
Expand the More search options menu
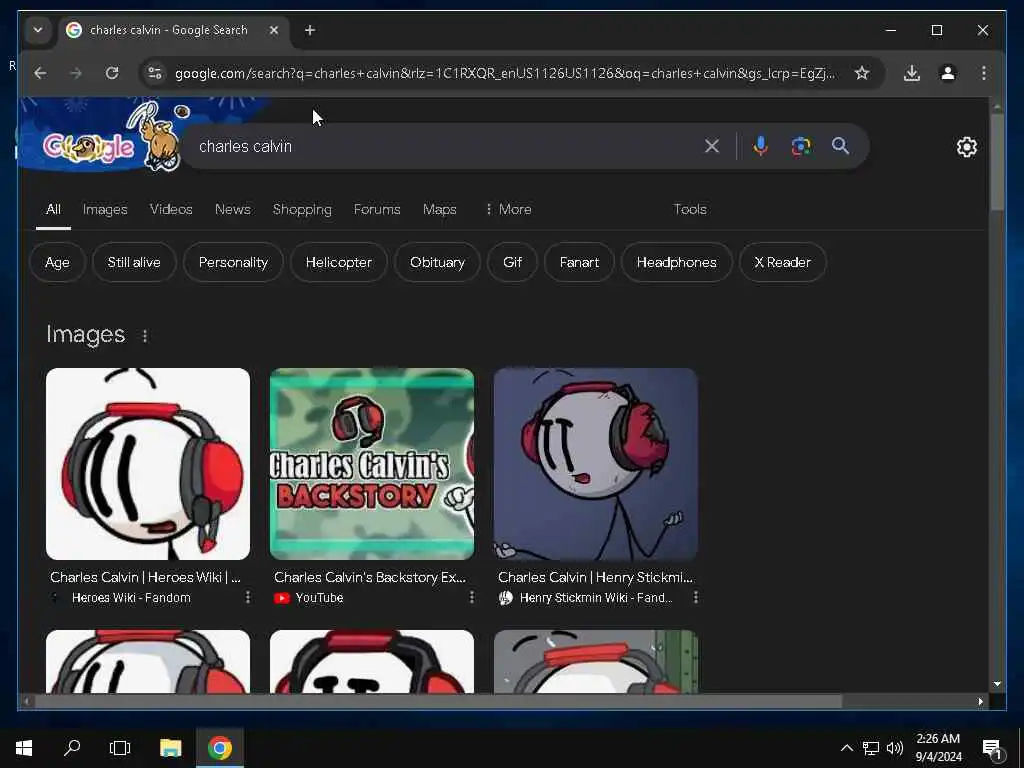point(508,209)
